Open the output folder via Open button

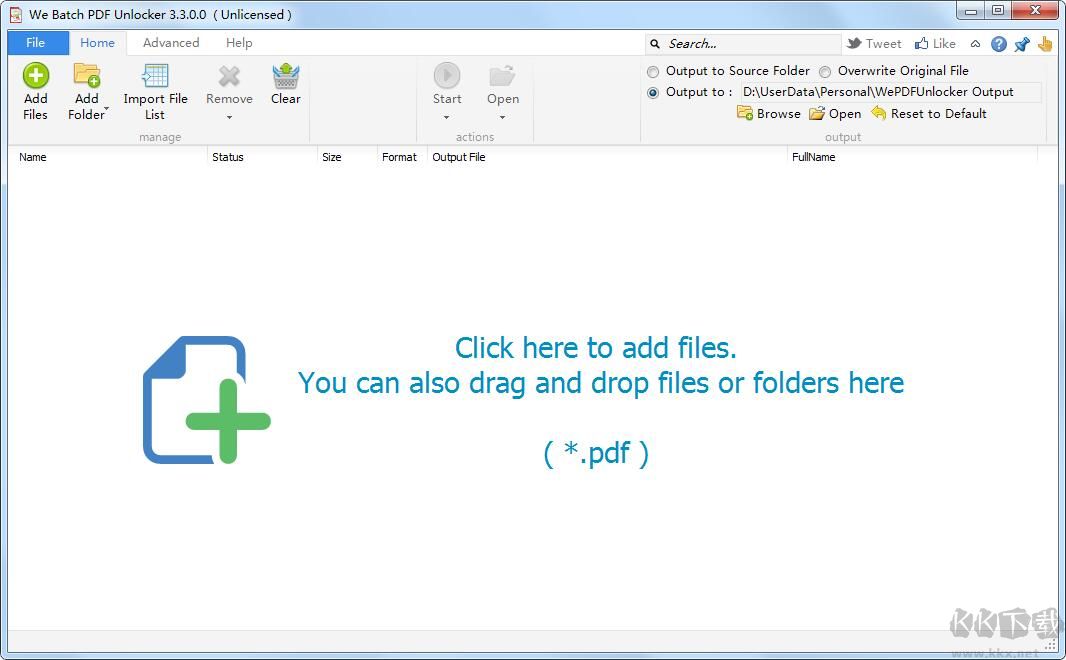pos(835,113)
